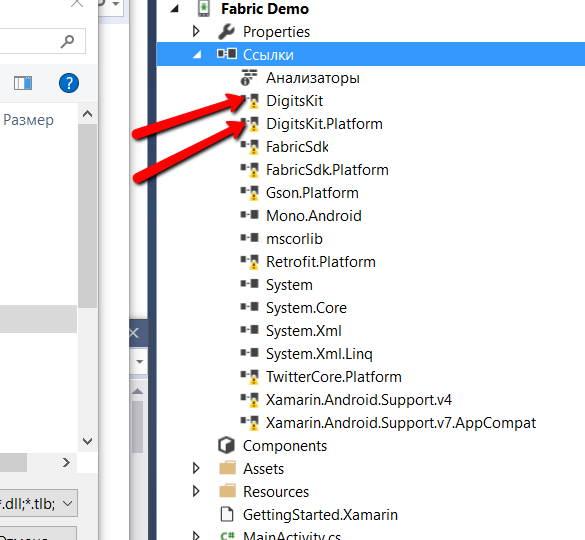Select the DigitsKit.Platform reference name
The width and height of the screenshot is (585, 540).
point(324,124)
